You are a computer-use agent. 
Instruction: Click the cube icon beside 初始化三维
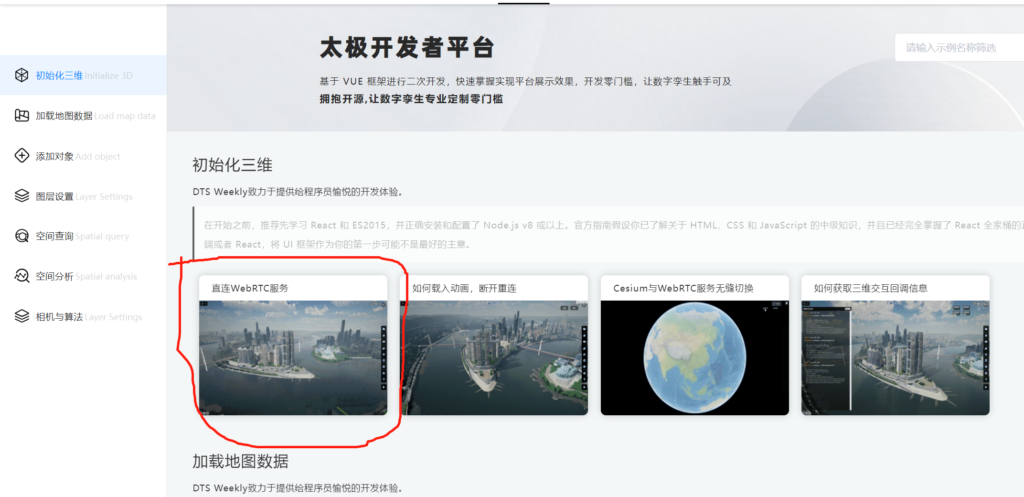tap(22, 75)
